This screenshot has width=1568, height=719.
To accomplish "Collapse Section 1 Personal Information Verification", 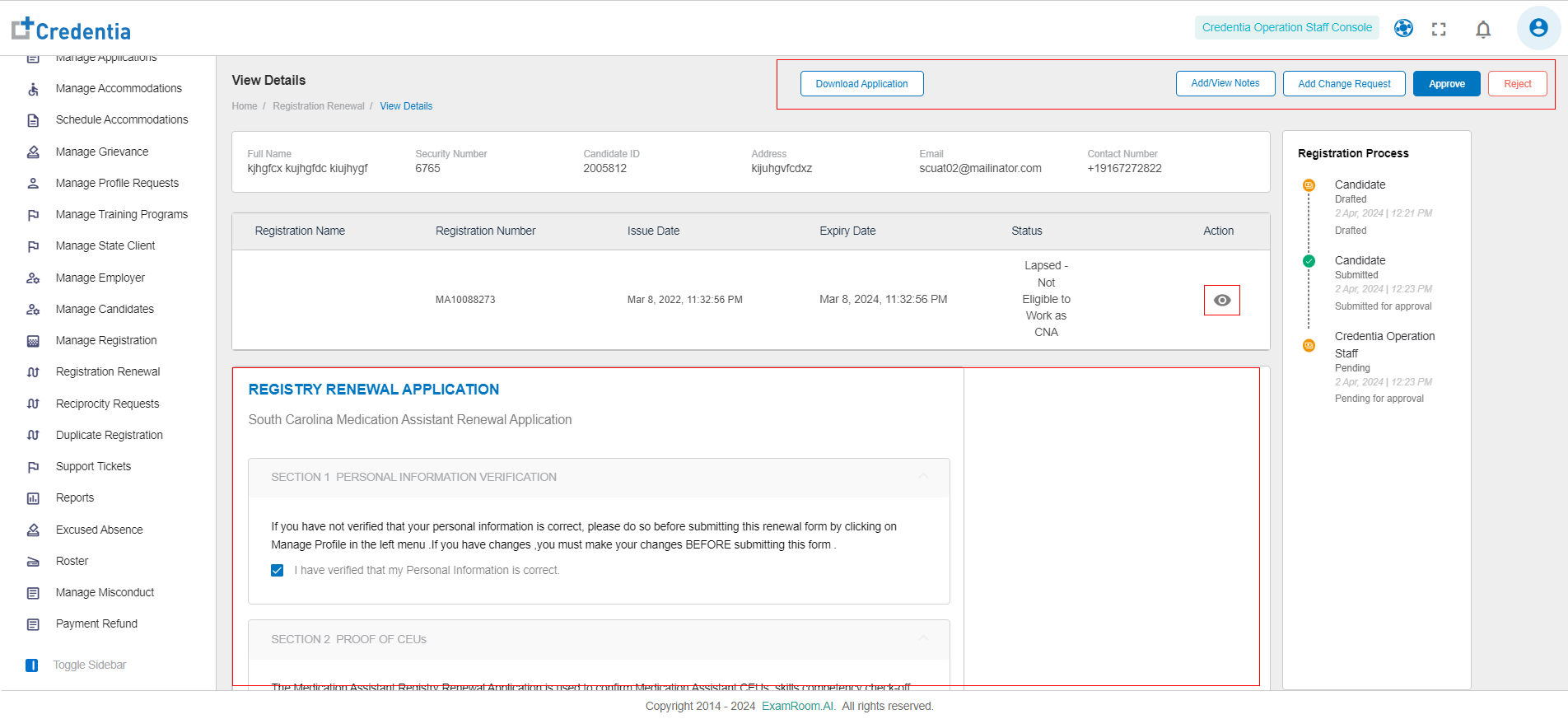I will [923, 477].
